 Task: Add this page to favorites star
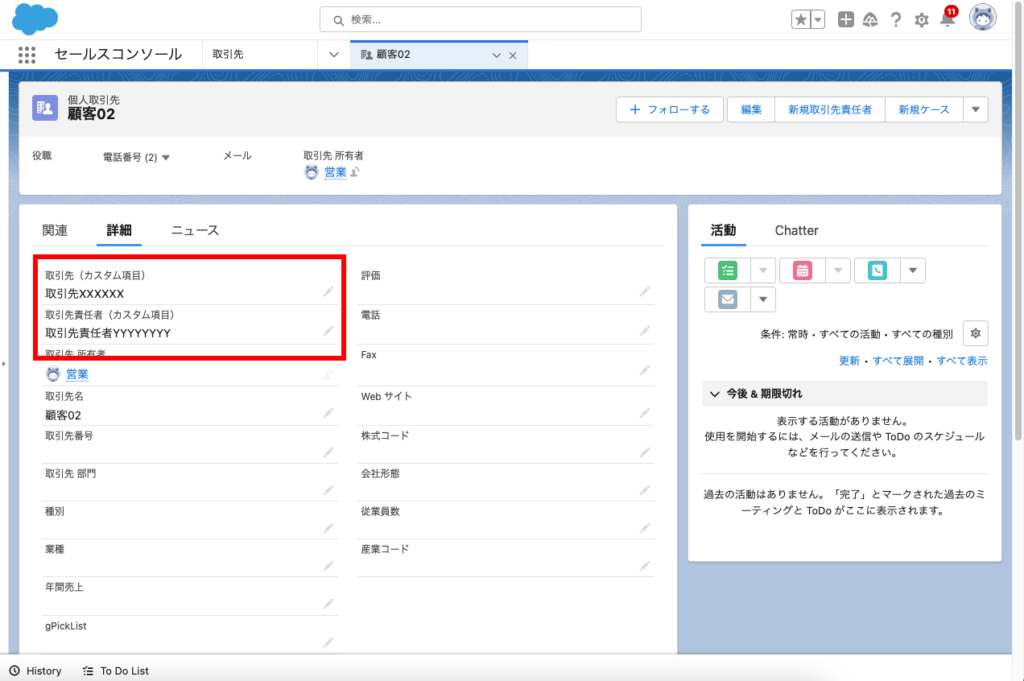pyautogui.click(x=802, y=20)
